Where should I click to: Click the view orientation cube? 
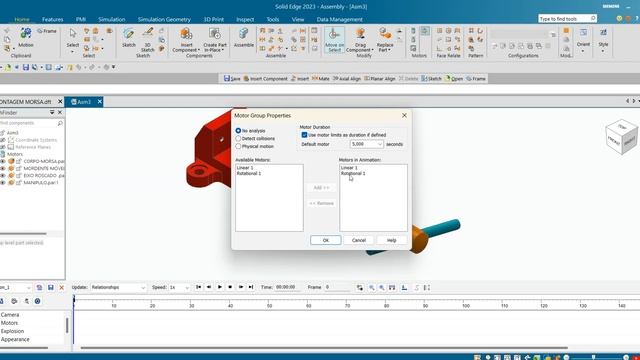621,138
